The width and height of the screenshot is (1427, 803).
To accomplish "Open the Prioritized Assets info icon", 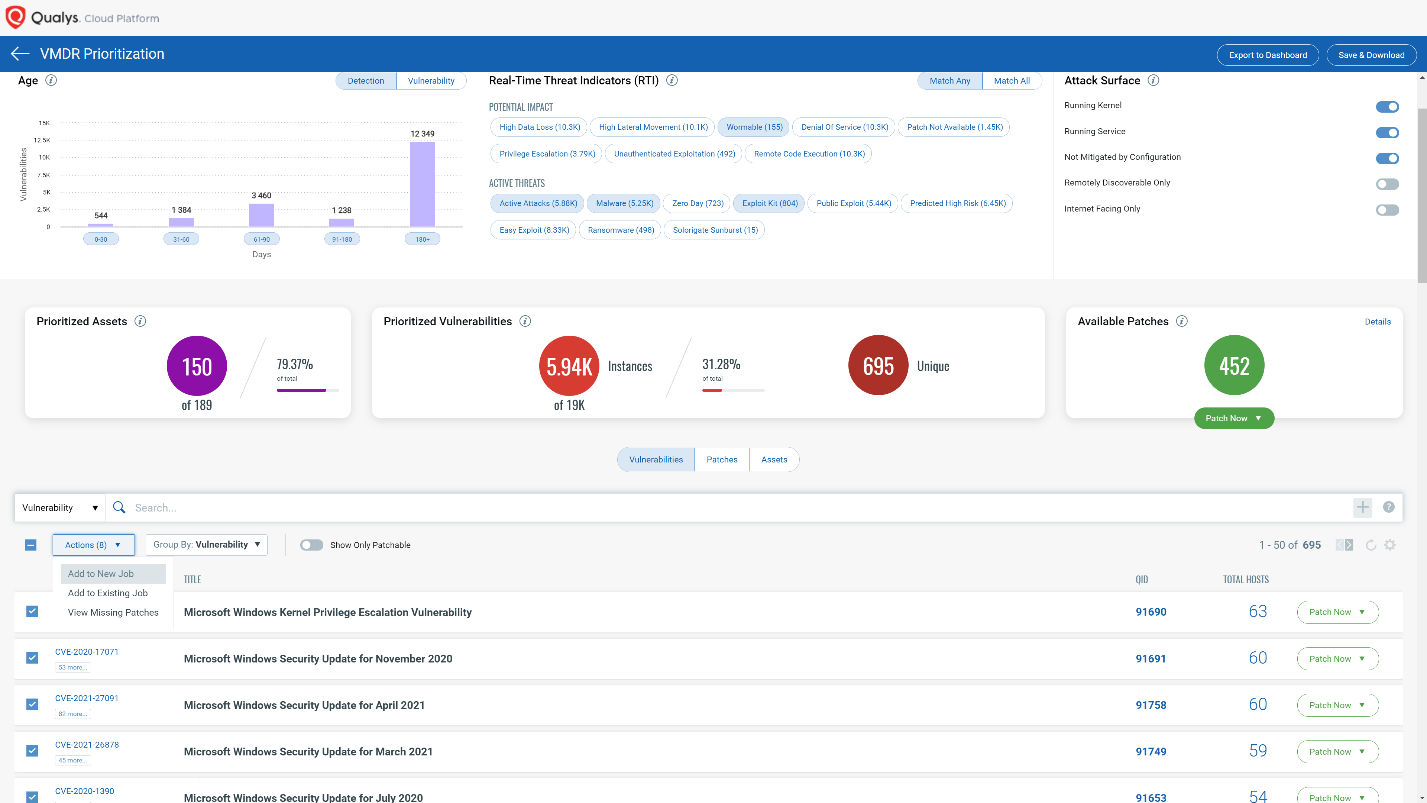I will click(x=140, y=321).
